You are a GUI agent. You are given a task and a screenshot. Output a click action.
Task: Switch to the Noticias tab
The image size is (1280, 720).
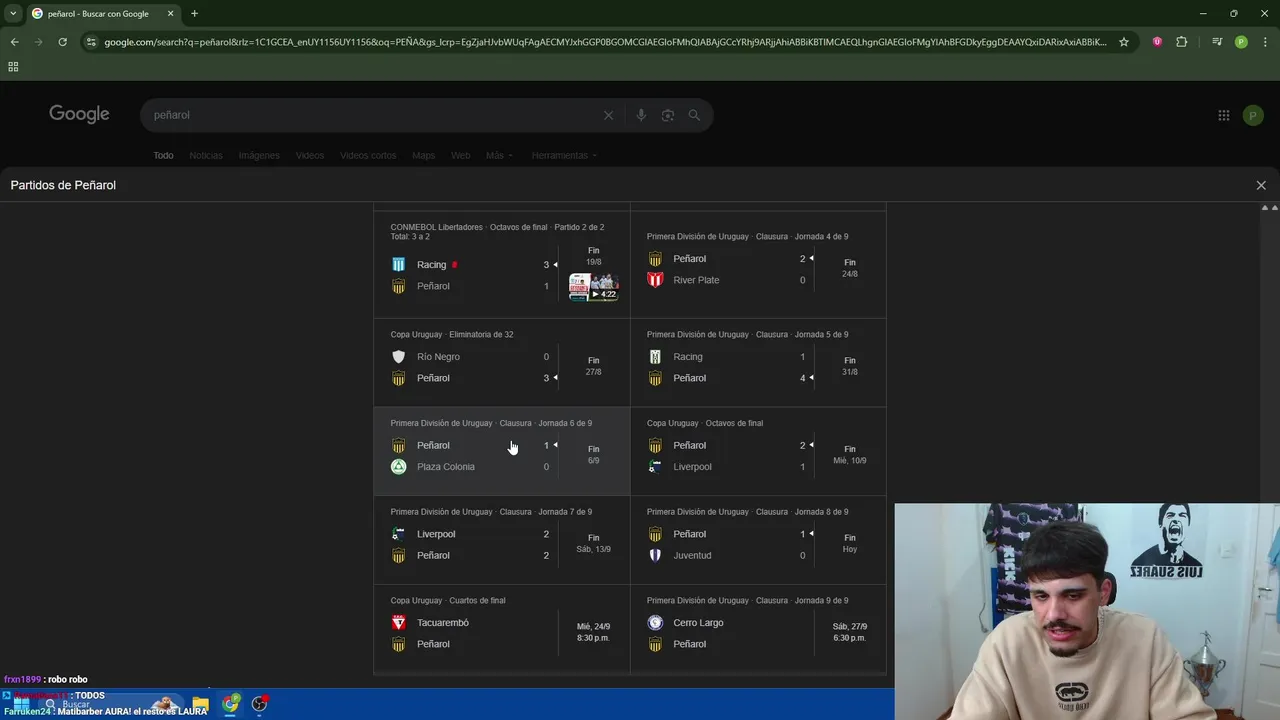pyautogui.click(x=206, y=155)
